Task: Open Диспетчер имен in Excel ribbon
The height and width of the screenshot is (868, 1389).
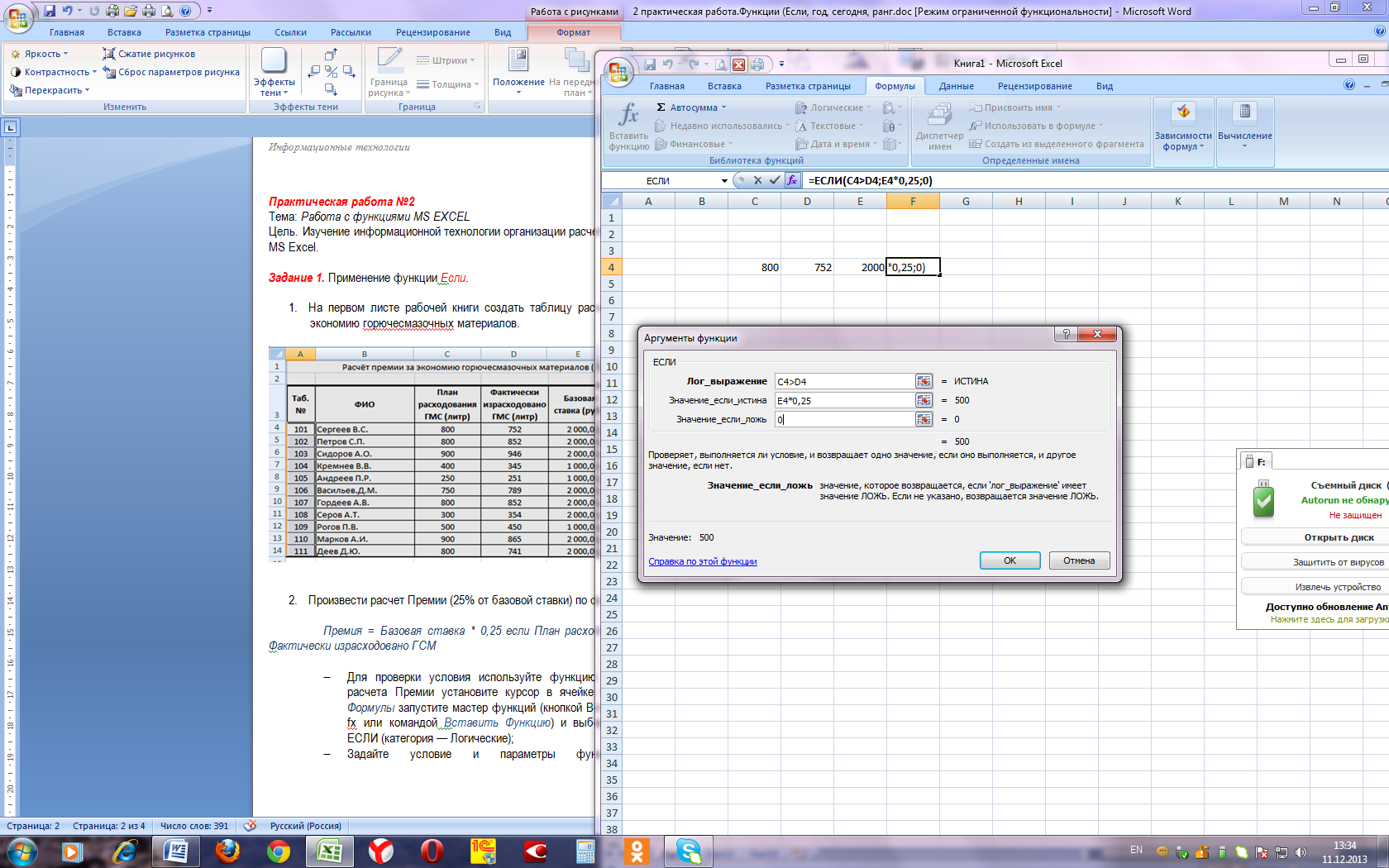Action: tap(939, 126)
